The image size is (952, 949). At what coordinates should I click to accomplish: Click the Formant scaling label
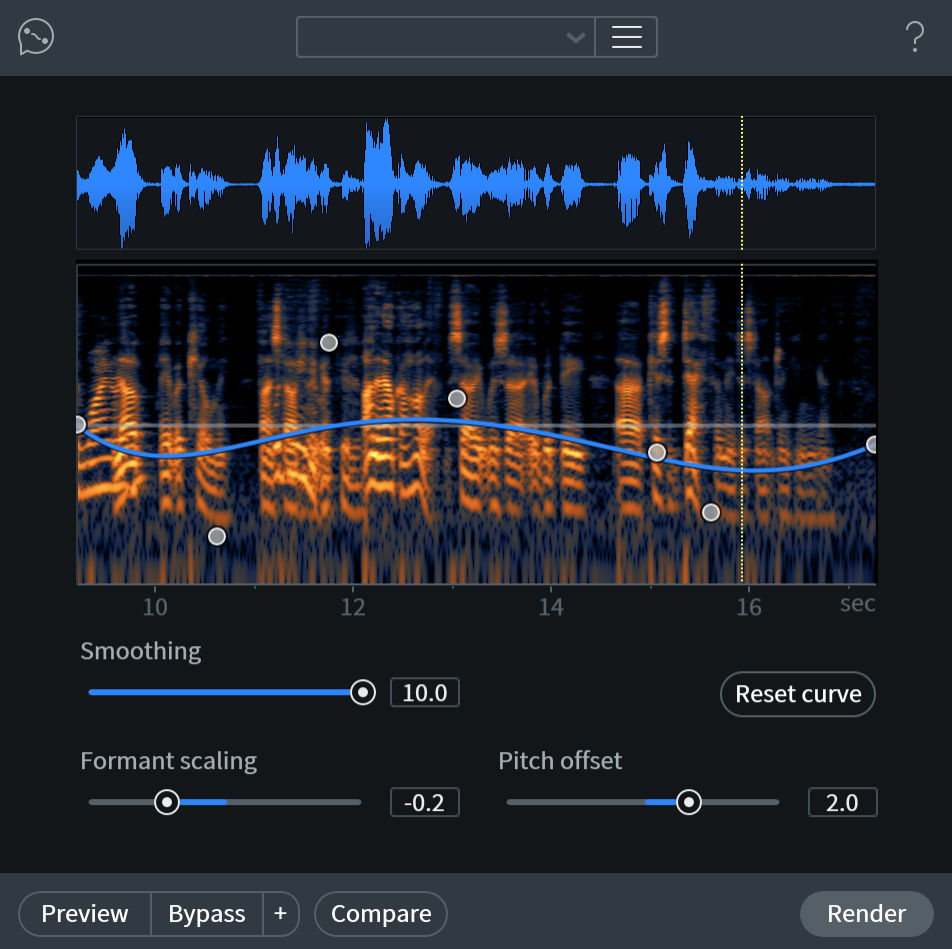(169, 761)
